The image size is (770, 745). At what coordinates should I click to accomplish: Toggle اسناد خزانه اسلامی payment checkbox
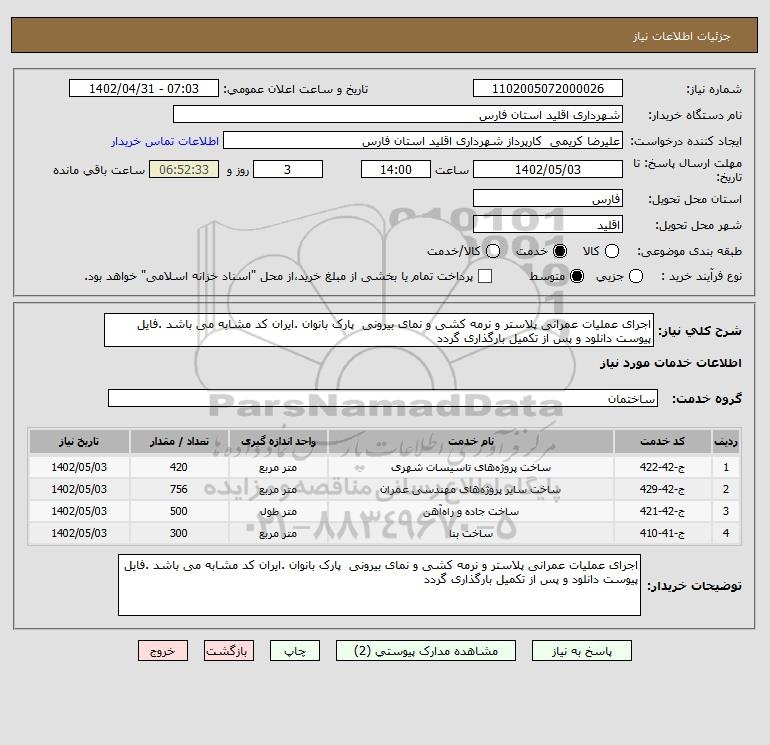click(485, 276)
